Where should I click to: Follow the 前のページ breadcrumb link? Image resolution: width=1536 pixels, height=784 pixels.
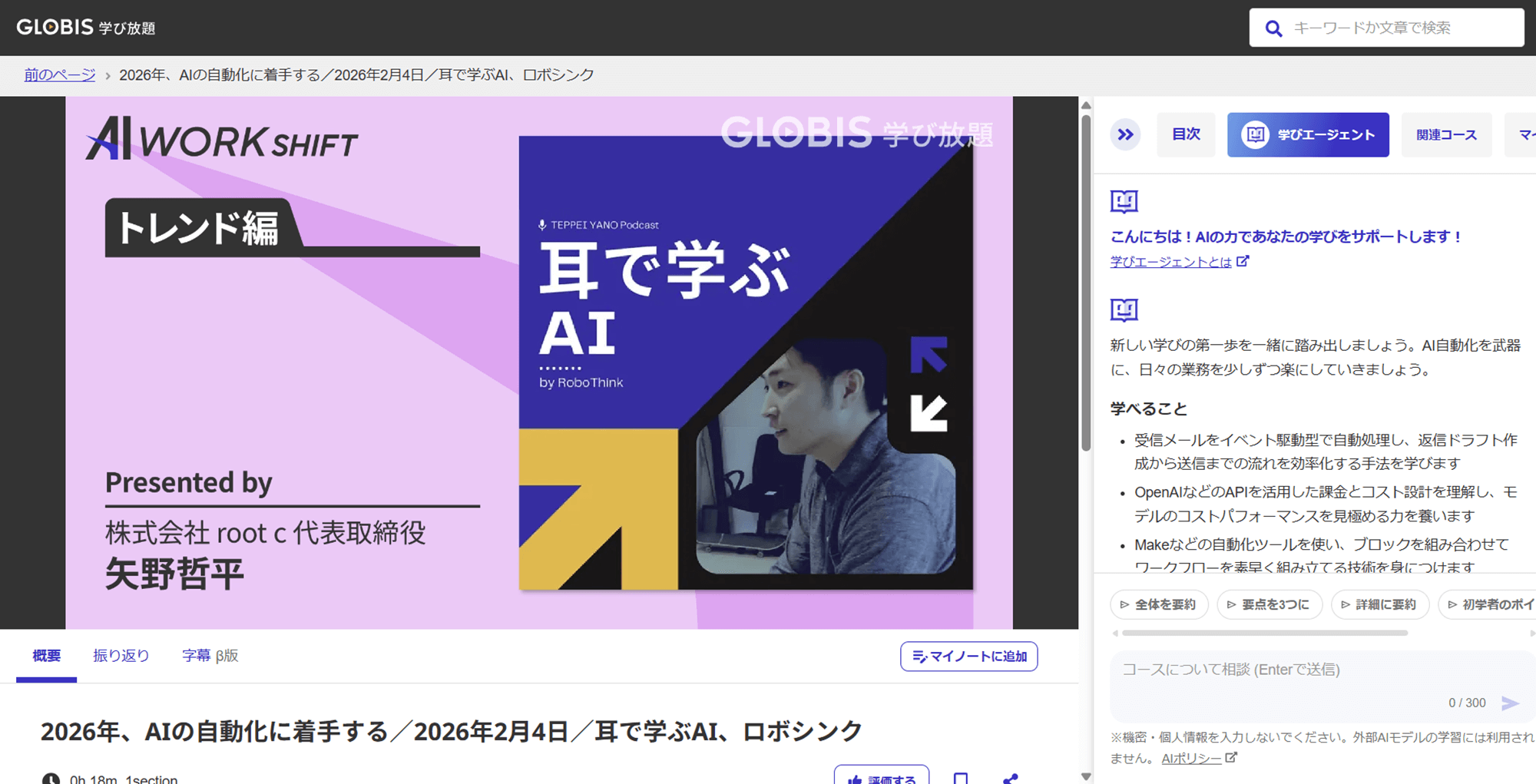pyautogui.click(x=60, y=75)
